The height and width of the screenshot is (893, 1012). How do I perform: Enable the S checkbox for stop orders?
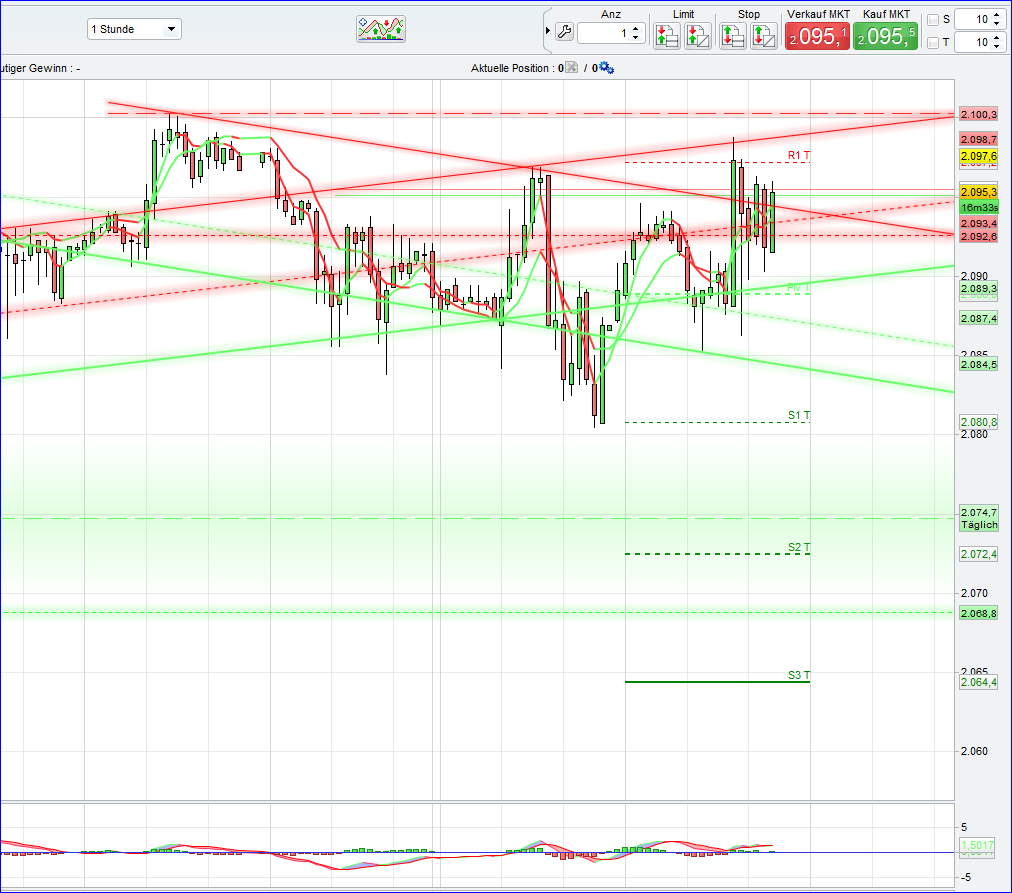(x=934, y=19)
